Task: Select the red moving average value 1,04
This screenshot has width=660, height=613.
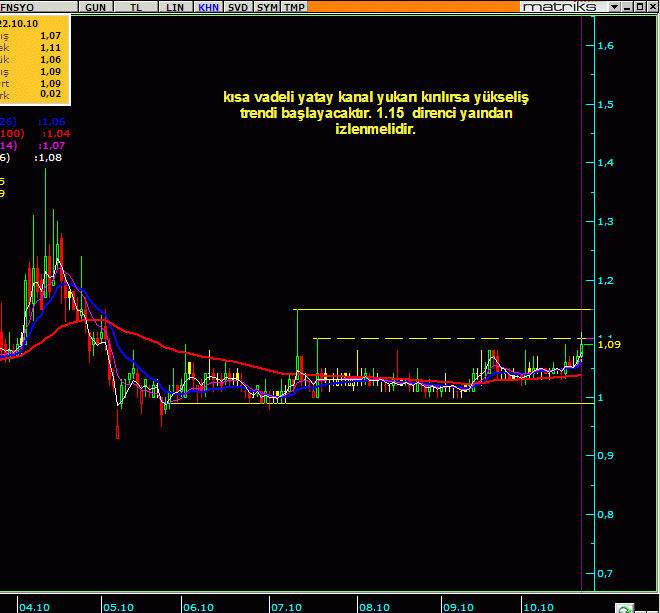Action: click(55, 133)
